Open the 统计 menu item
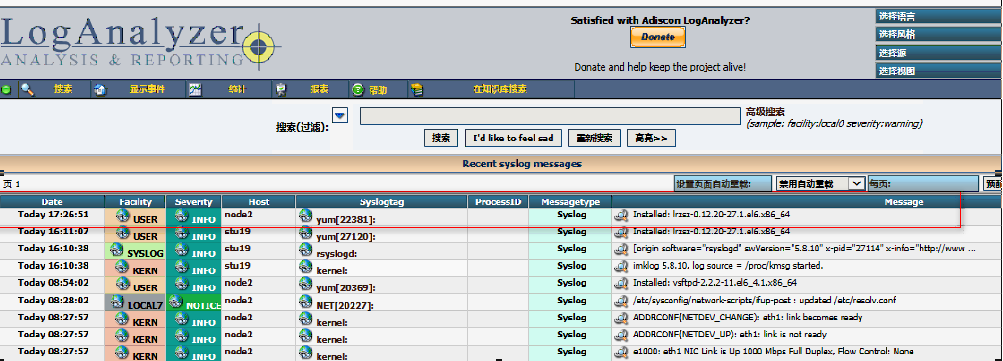 tap(237, 90)
